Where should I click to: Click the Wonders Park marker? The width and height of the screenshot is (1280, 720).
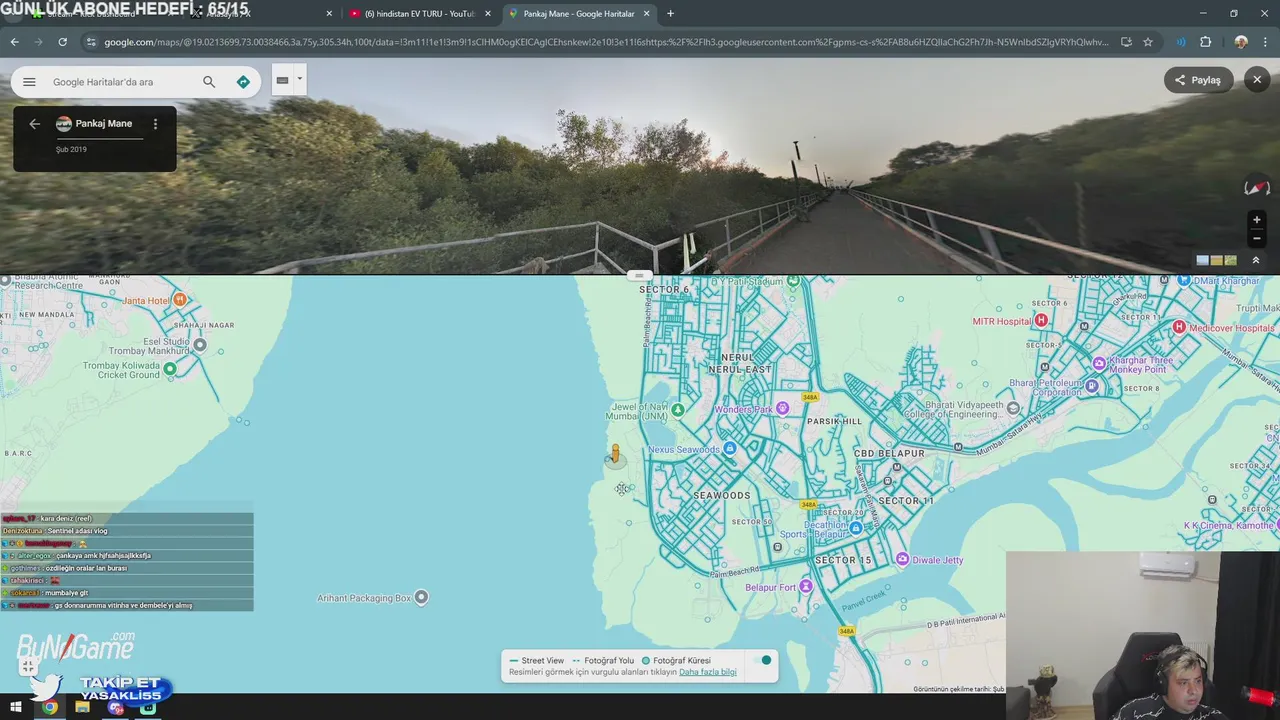[x=783, y=408]
